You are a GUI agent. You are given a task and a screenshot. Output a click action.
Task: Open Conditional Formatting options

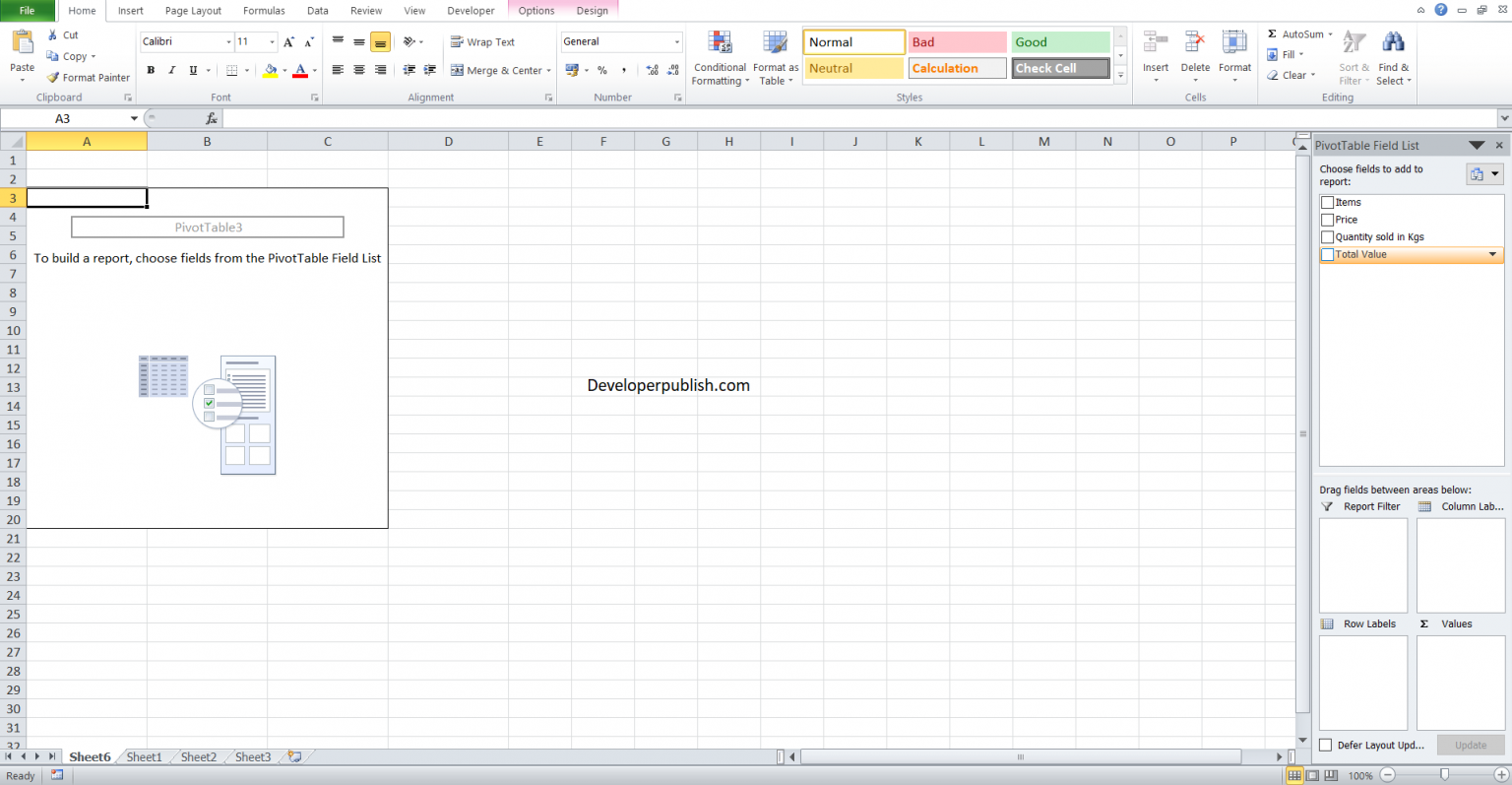[720, 57]
